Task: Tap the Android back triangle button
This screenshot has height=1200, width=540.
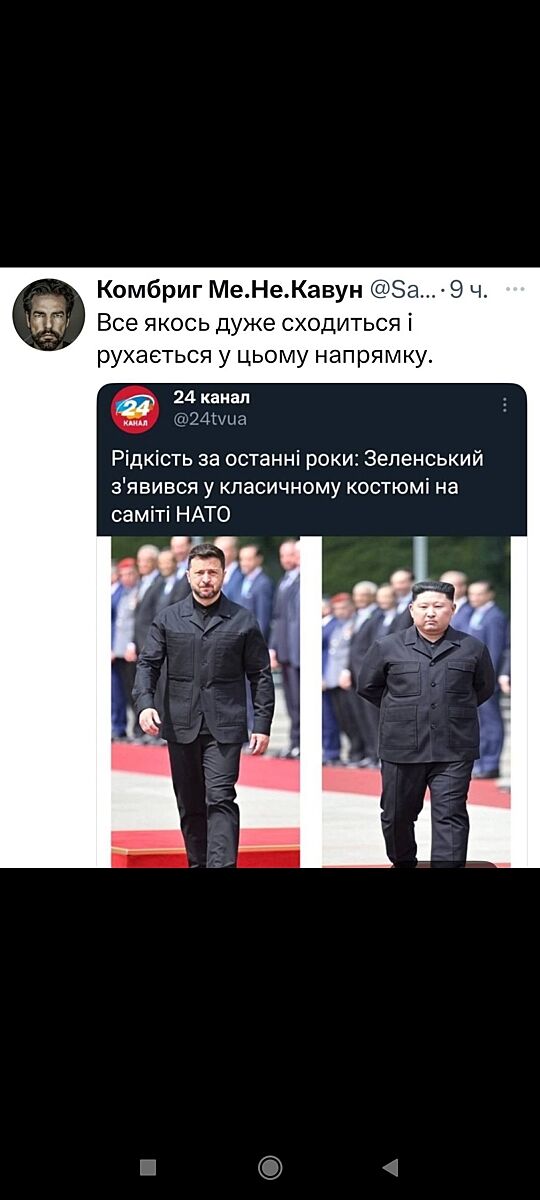Action: tap(391, 1167)
